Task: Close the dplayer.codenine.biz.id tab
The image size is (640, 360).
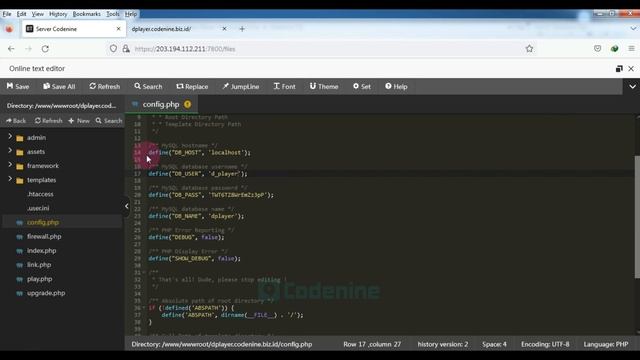Action: tap(224, 29)
